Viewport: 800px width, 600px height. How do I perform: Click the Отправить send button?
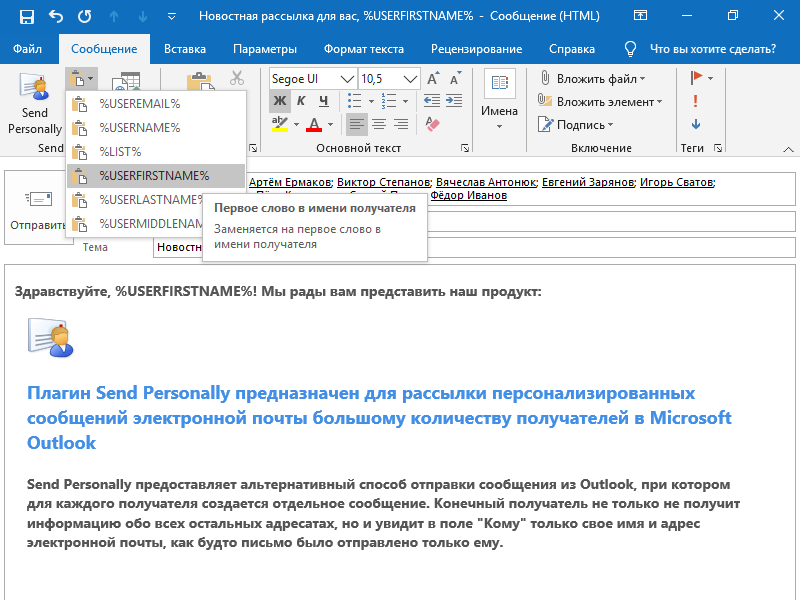point(38,210)
